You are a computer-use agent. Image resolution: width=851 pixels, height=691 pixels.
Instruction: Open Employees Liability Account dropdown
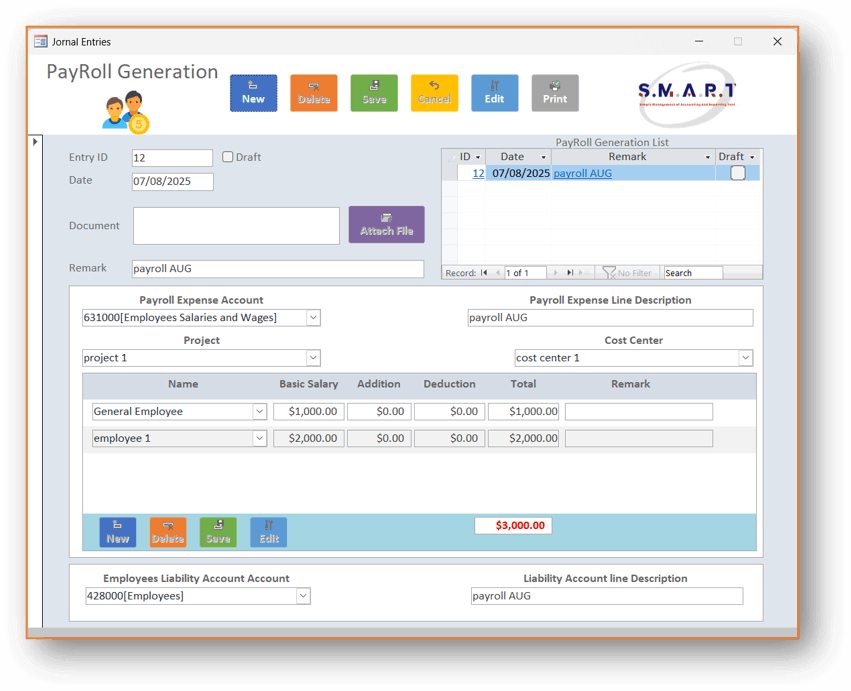point(303,596)
